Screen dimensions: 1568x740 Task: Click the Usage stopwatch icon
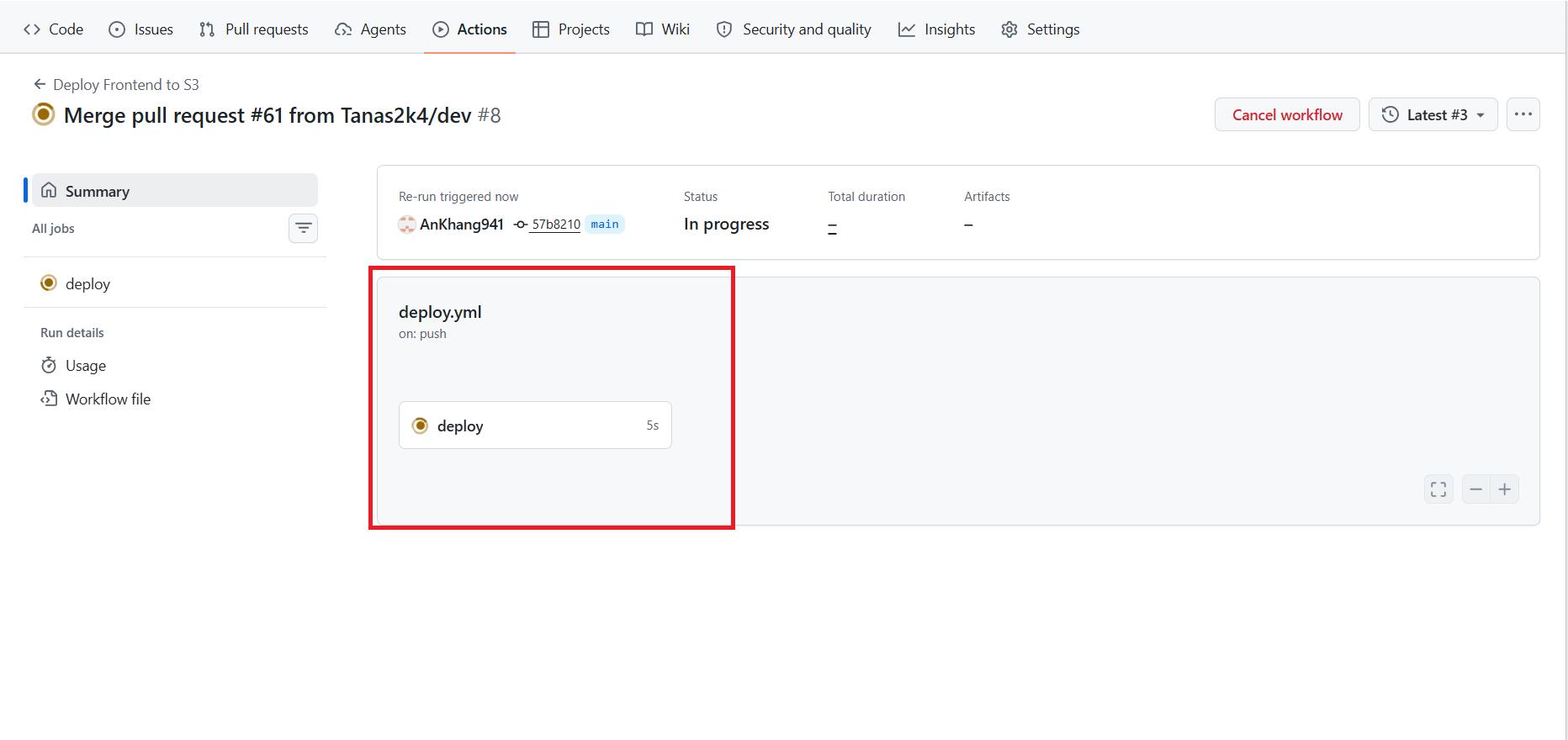[49, 365]
